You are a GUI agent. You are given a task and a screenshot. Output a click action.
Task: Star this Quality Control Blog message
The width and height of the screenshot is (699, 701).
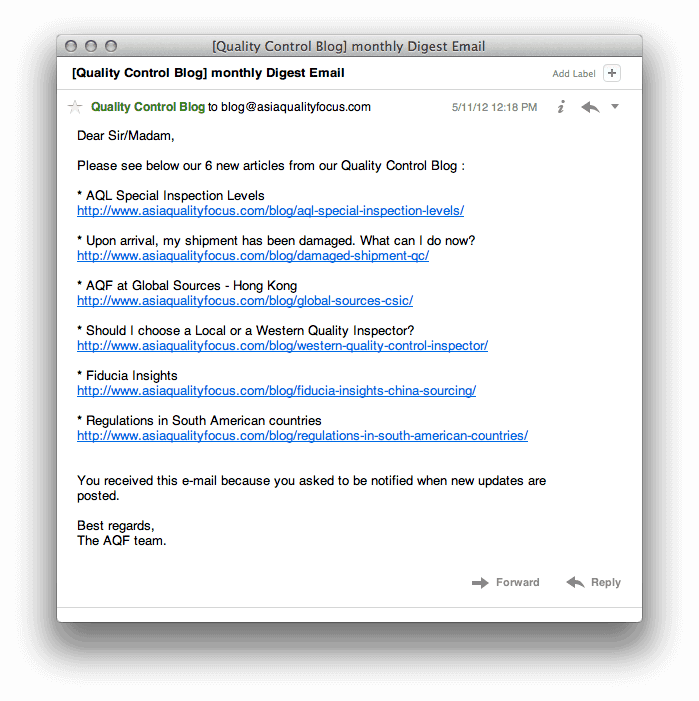[75, 107]
